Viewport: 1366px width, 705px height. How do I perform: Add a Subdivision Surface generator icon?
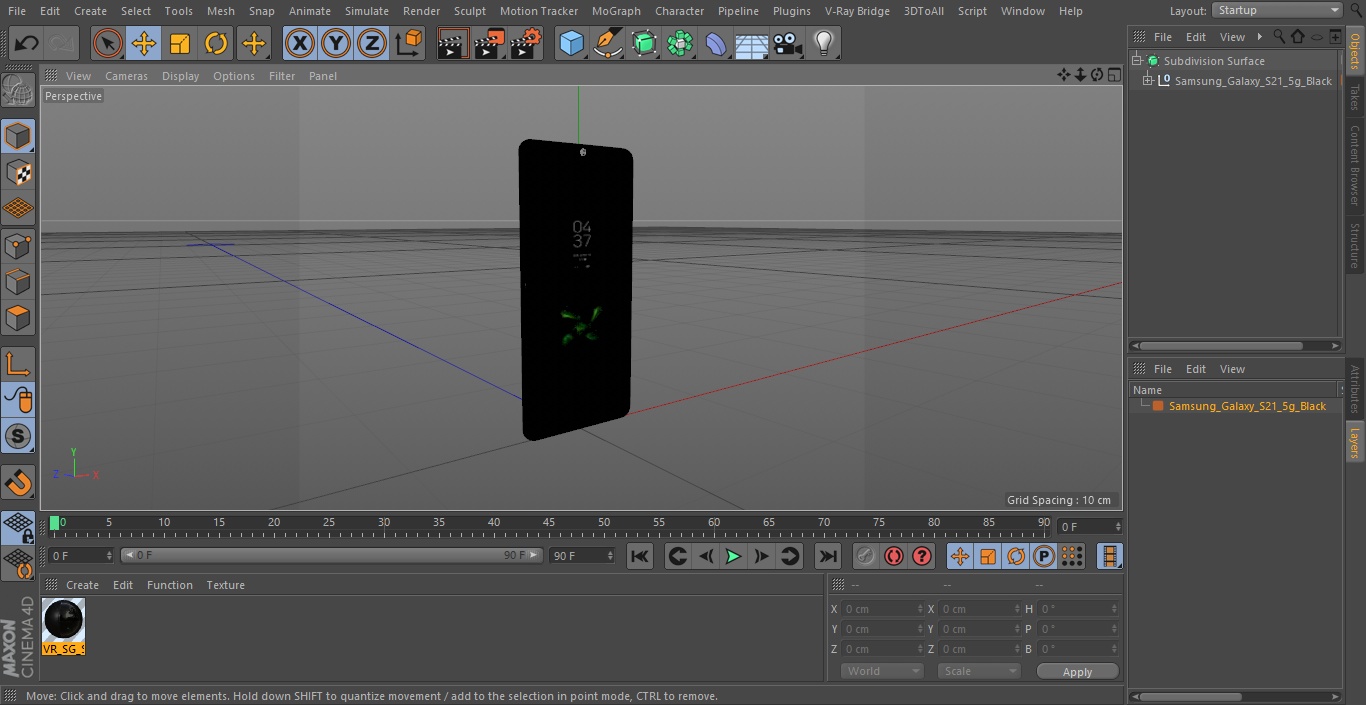click(644, 43)
